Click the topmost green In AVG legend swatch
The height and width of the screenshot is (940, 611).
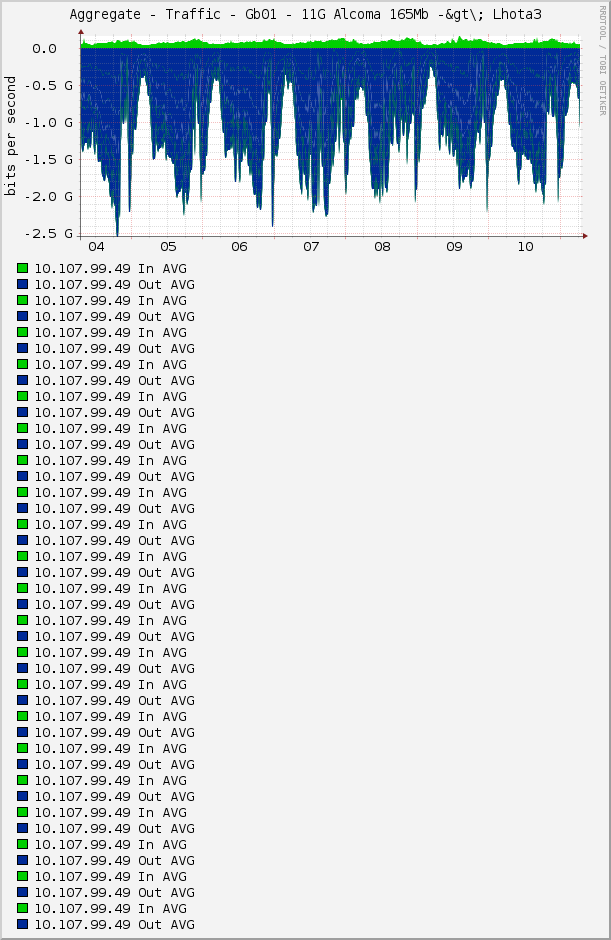[23, 268]
